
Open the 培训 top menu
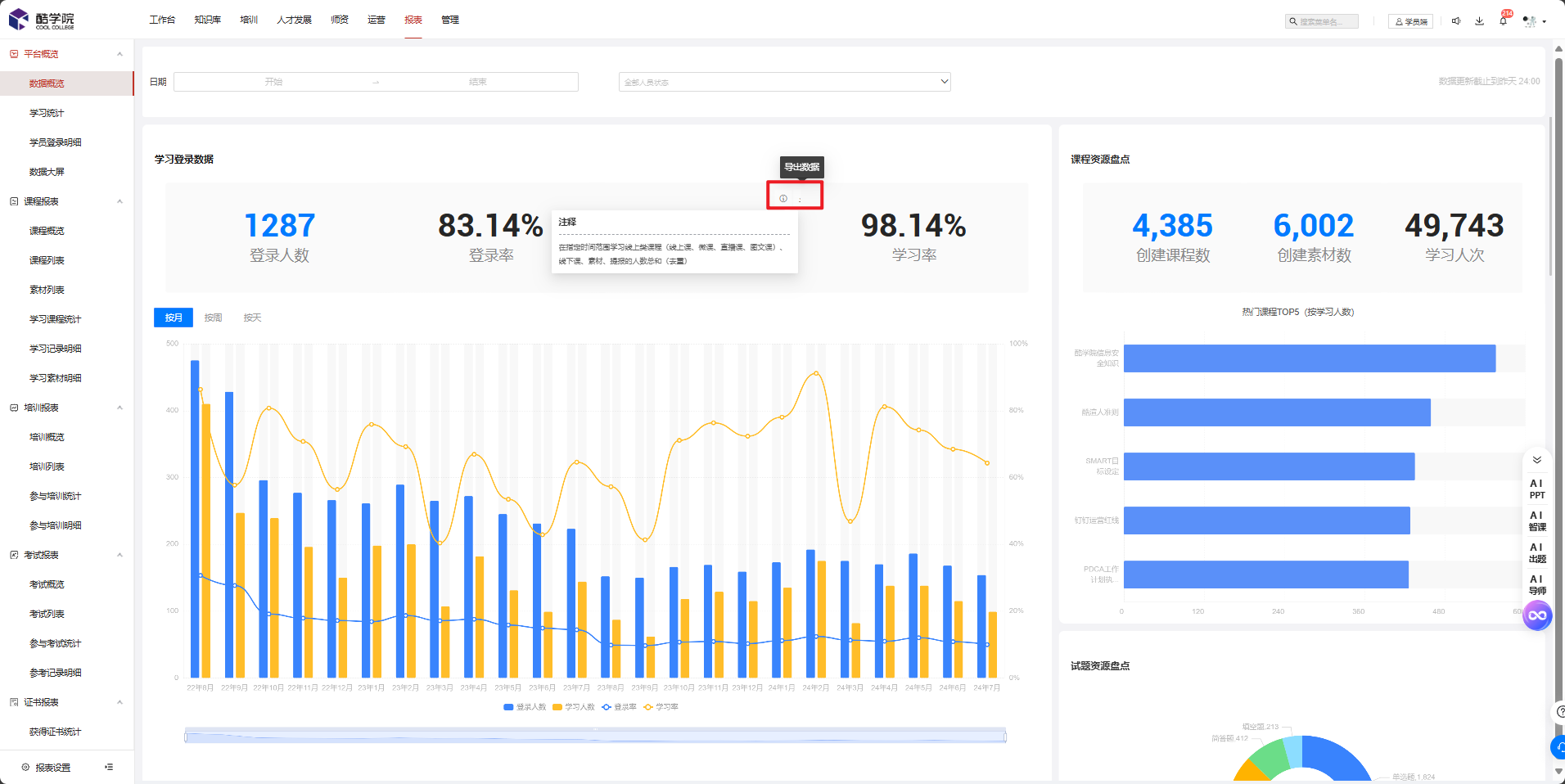tap(249, 20)
